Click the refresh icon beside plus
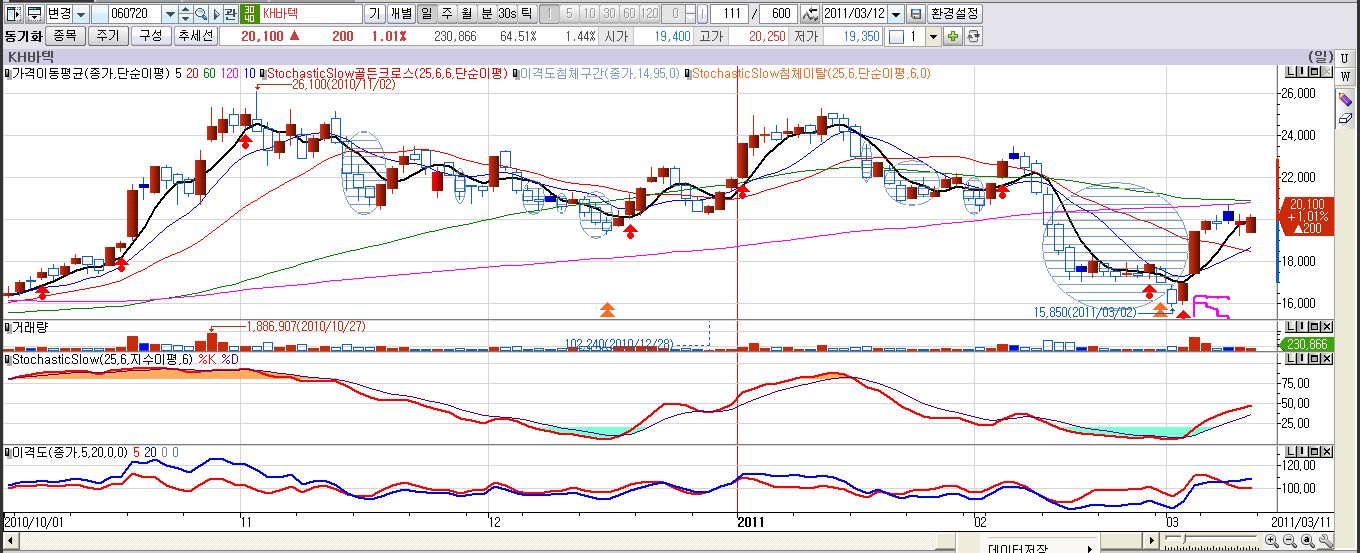The image size is (1360, 553). [x=973, y=36]
